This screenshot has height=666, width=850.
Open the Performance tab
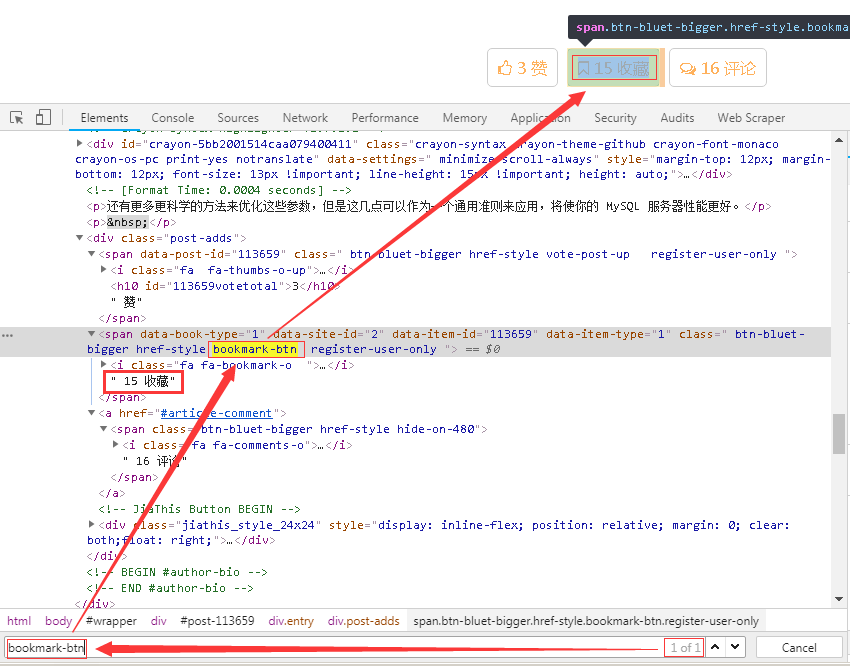(x=385, y=118)
